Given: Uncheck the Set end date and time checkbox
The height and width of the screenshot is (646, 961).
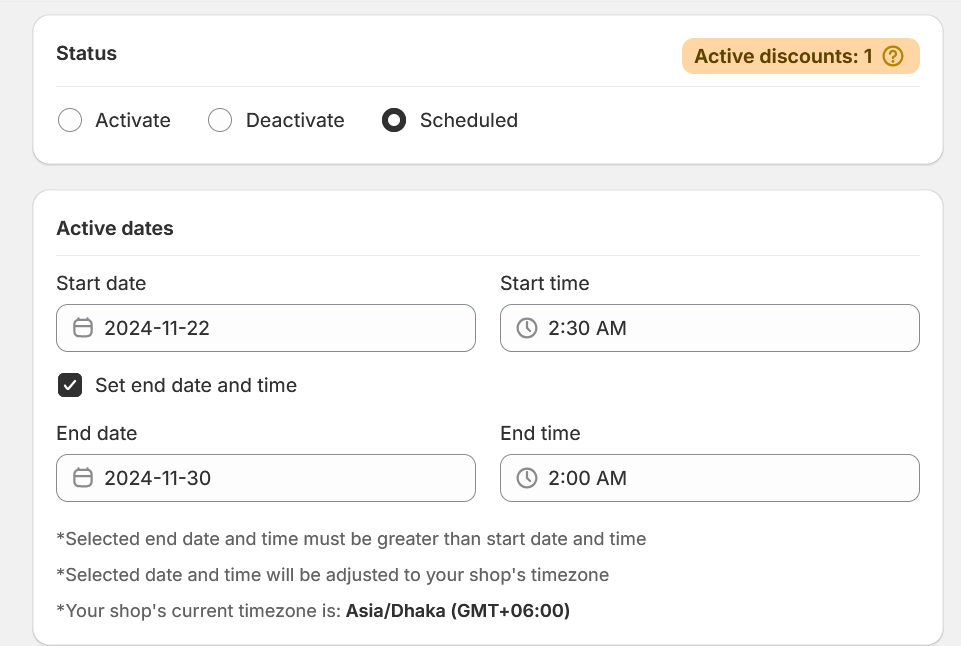Looking at the screenshot, I should [x=70, y=385].
